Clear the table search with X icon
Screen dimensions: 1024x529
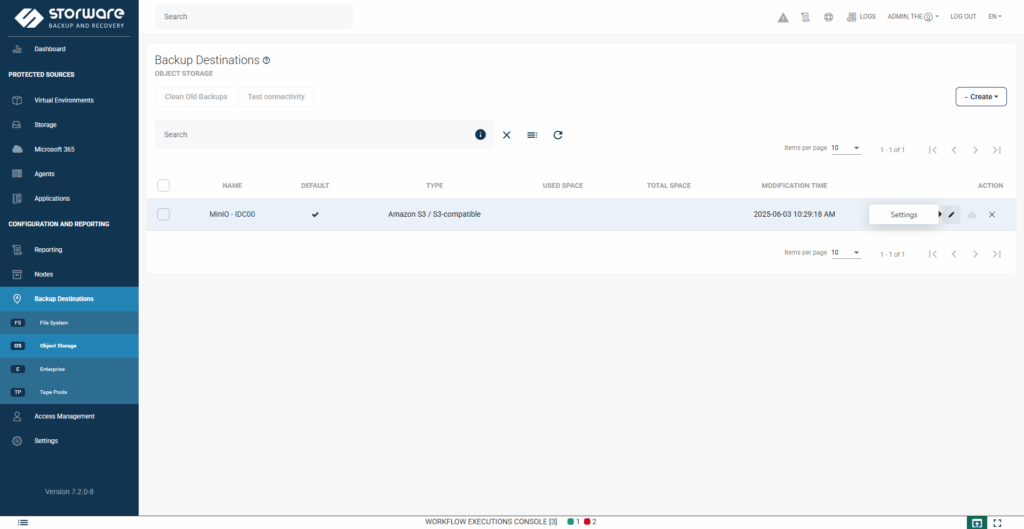pyautogui.click(x=506, y=135)
